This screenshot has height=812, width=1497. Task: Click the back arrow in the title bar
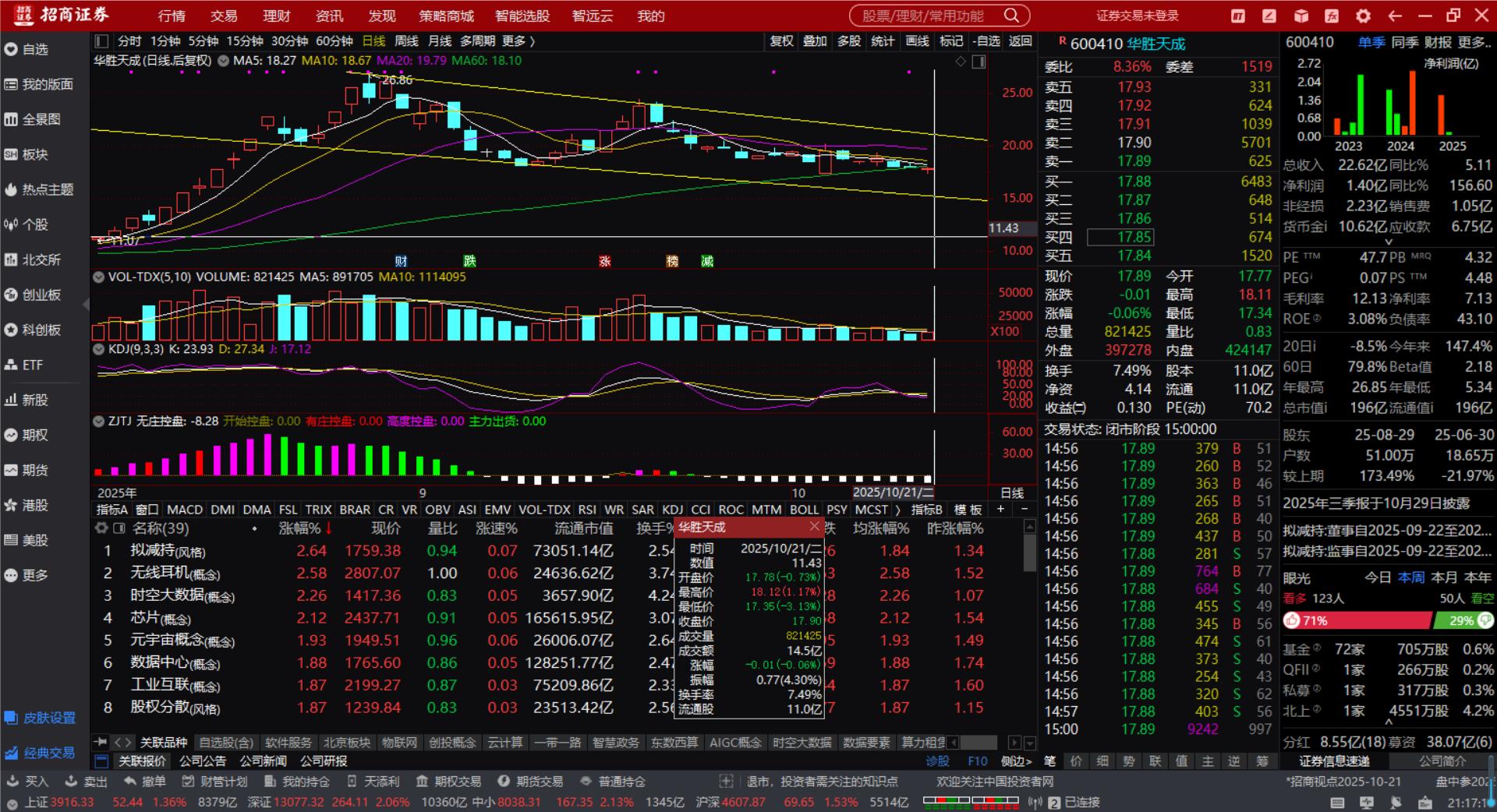[x=1395, y=16]
